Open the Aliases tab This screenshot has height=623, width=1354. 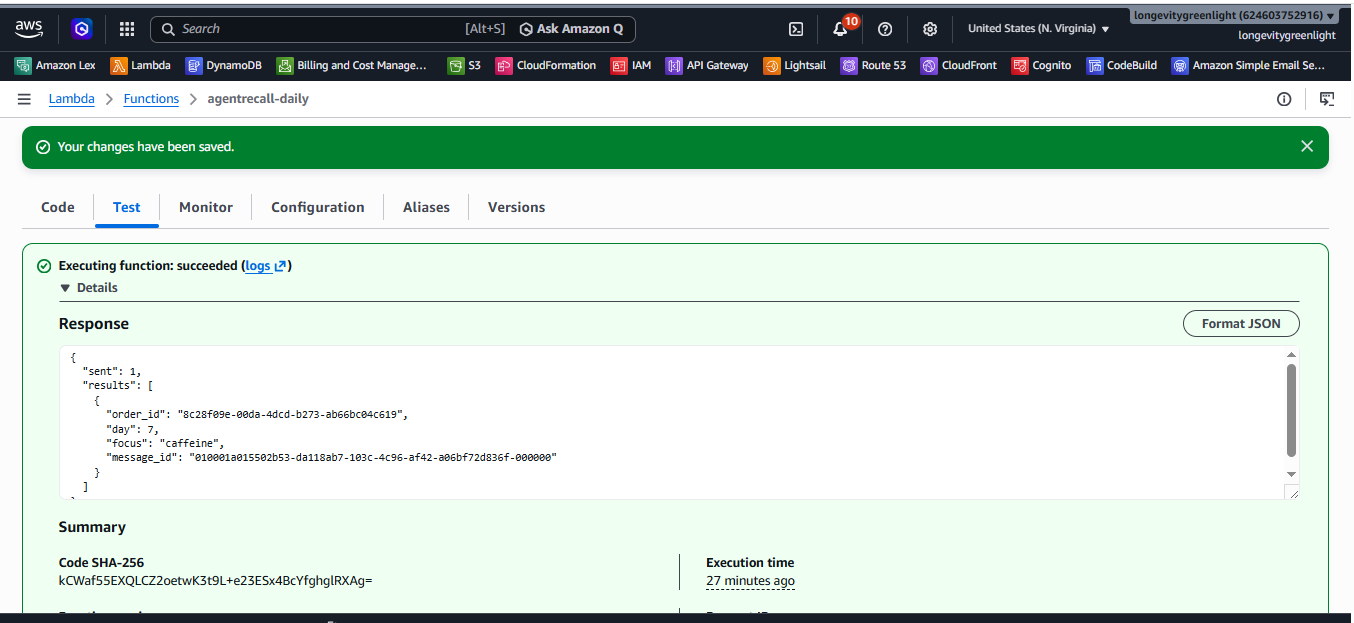pos(426,207)
